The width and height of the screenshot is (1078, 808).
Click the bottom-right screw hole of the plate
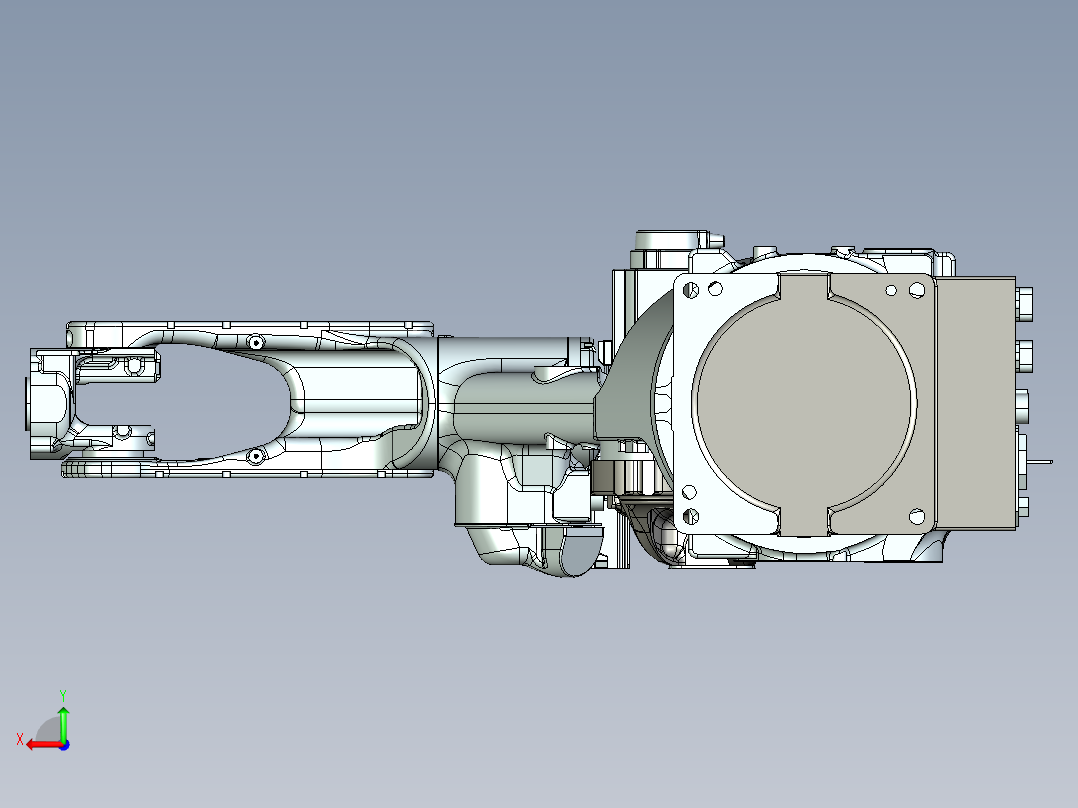pyautogui.click(x=918, y=516)
